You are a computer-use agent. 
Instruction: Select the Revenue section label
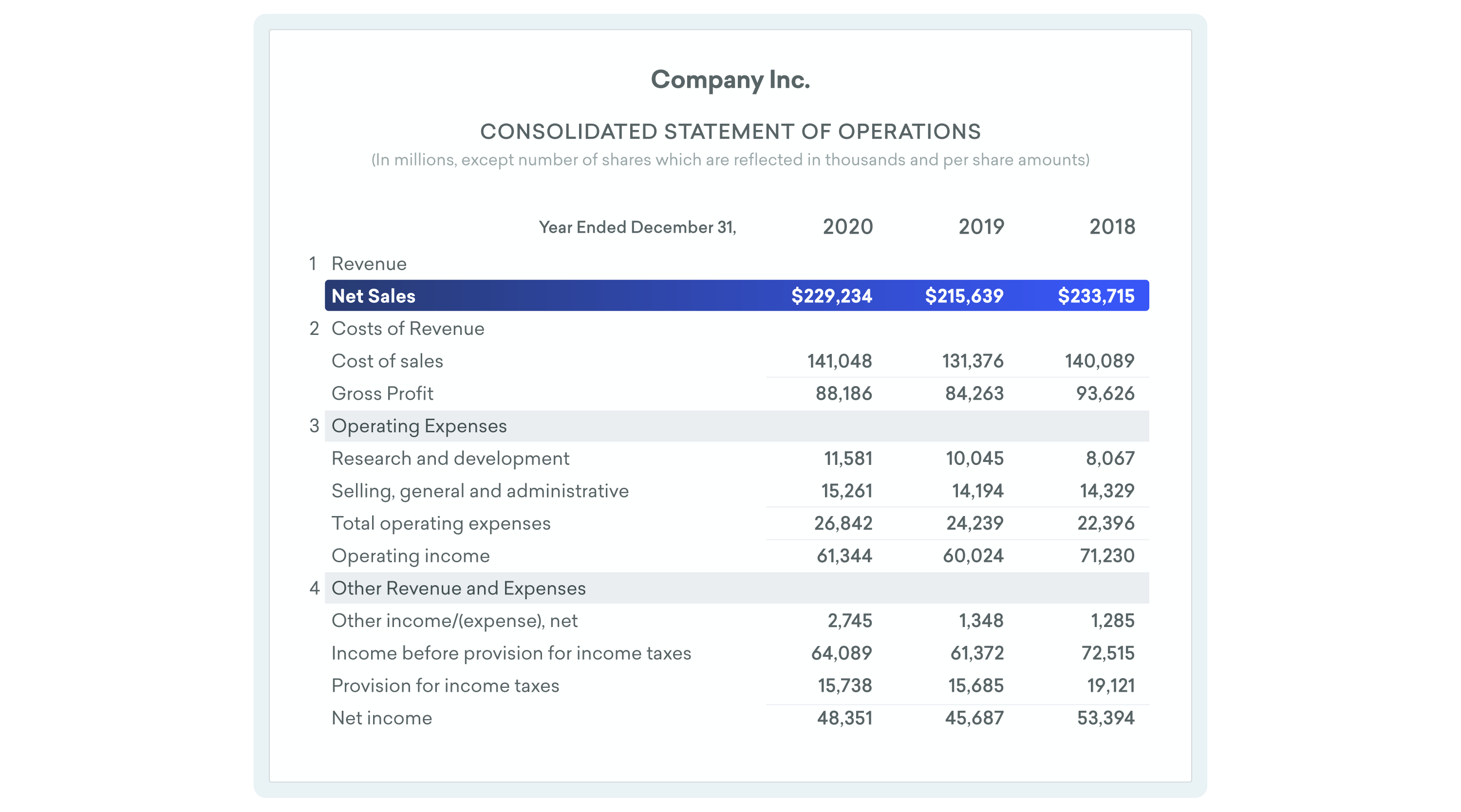click(x=369, y=264)
